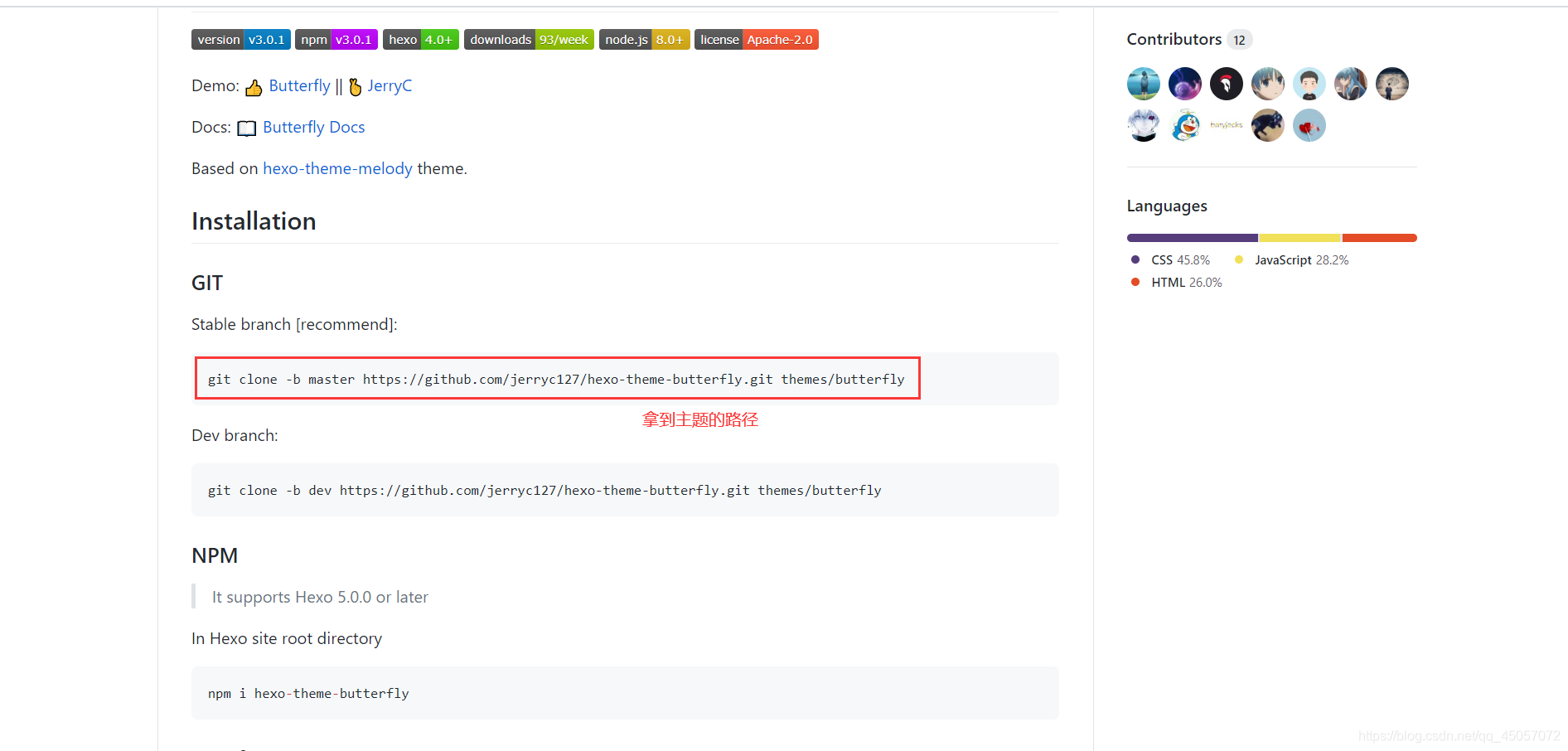This screenshot has height=751, width=1568.
Task: Click the open book emoji beside Docs
Action: (x=247, y=128)
